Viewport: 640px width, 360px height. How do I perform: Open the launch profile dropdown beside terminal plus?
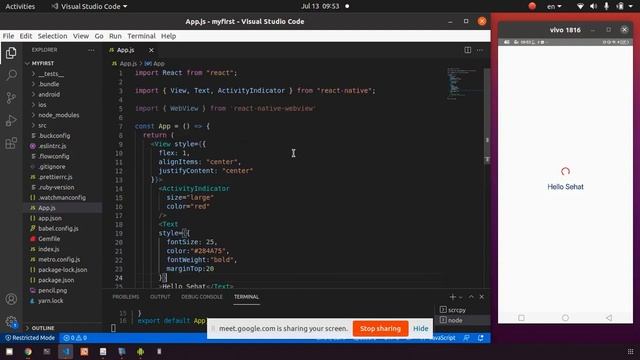[x=461, y=297]
